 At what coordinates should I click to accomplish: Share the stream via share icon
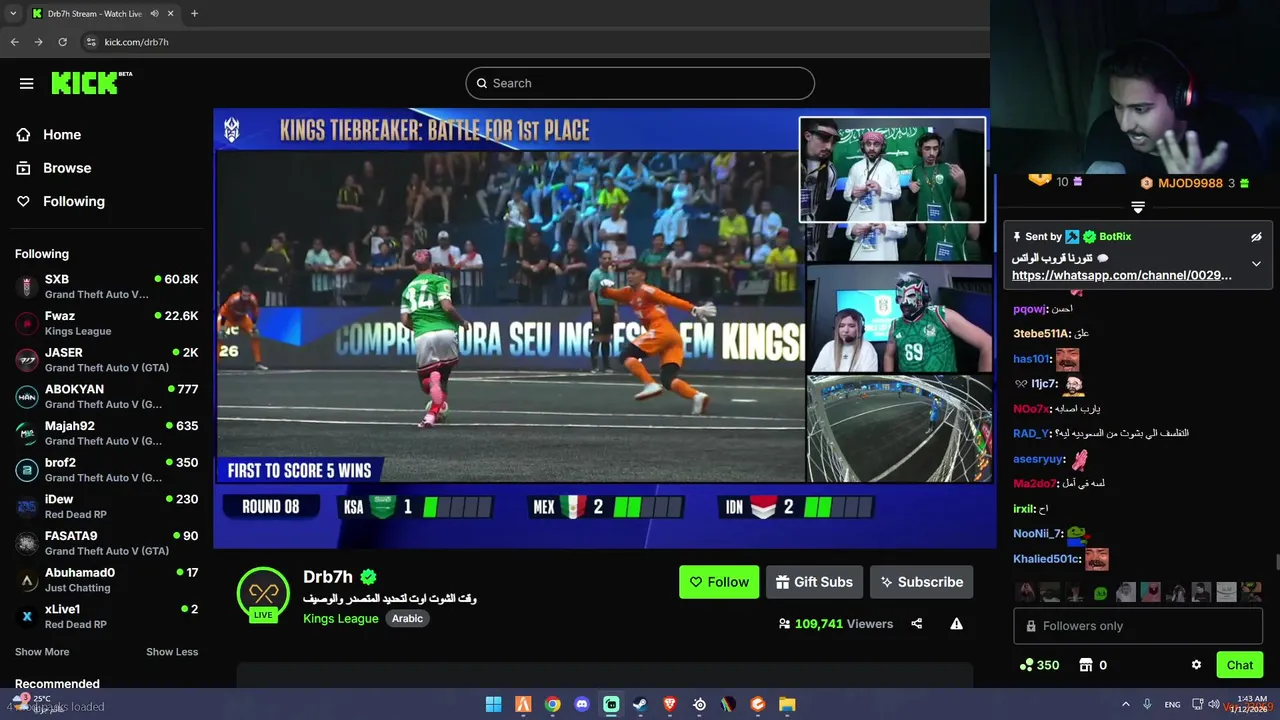916,624
